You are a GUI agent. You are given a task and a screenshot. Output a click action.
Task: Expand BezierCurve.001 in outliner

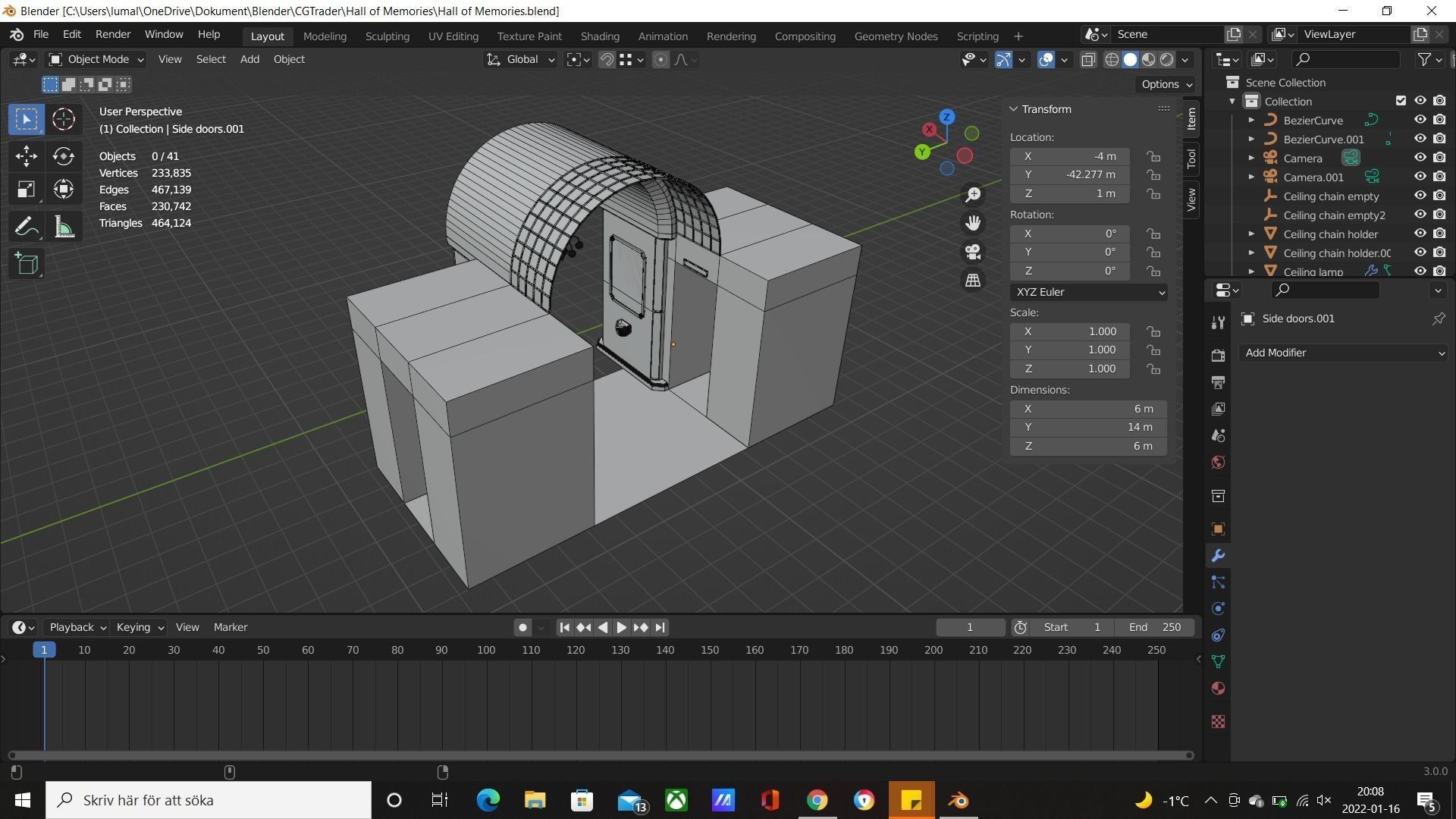tap(1251, 139)
